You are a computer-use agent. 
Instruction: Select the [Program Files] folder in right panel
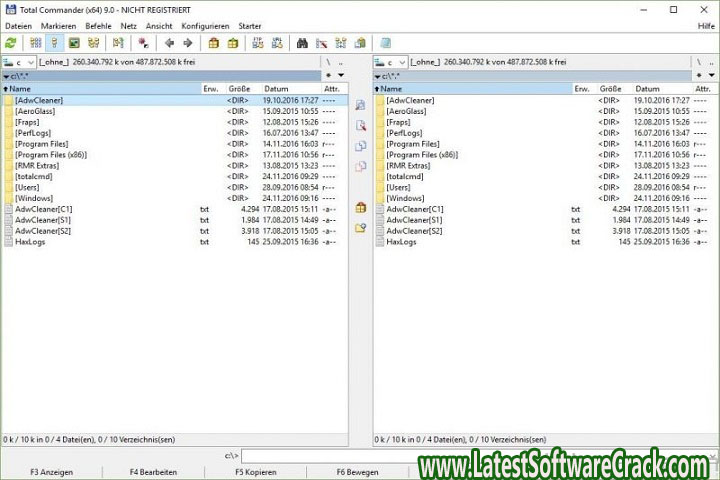pyautogui.click(x=412, y=144)
